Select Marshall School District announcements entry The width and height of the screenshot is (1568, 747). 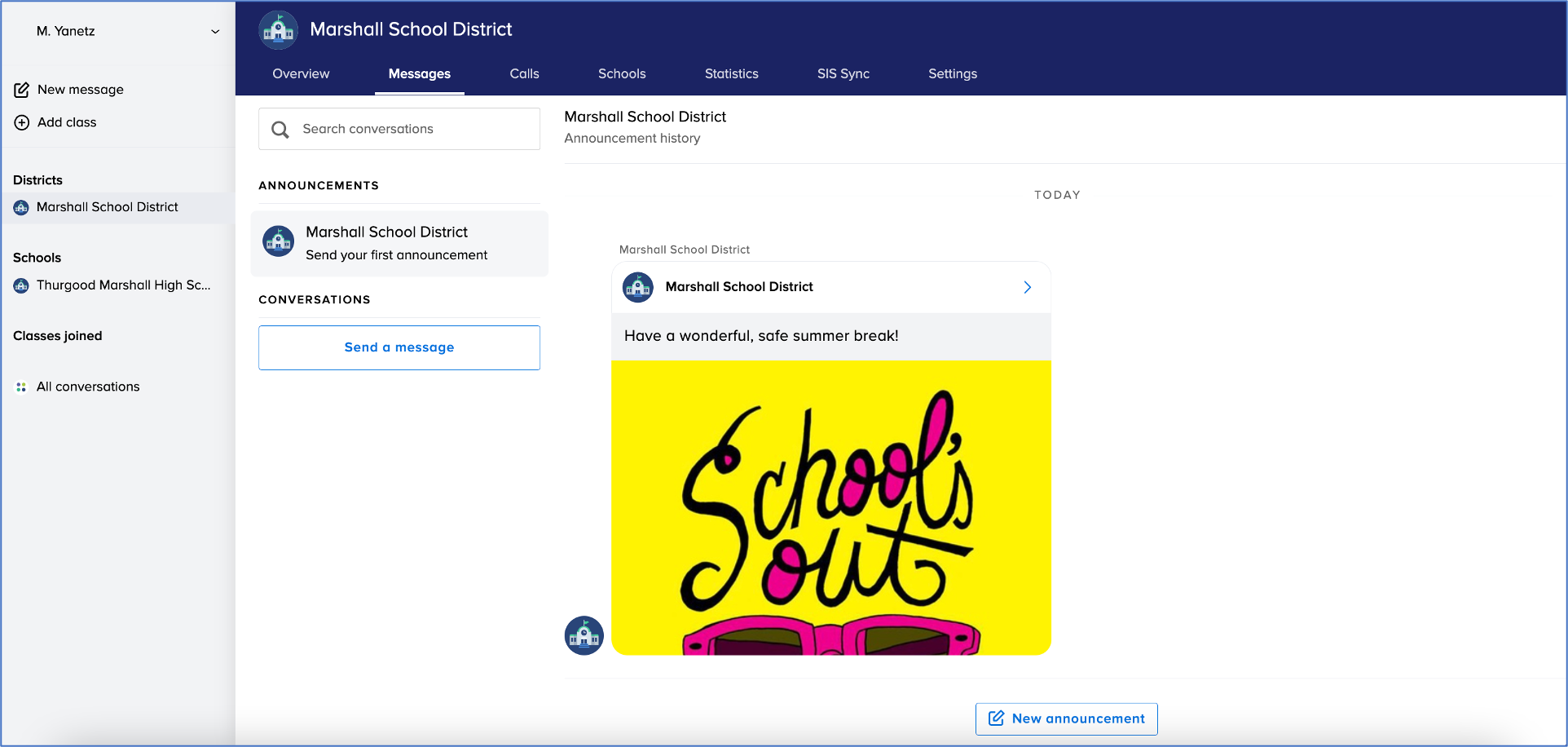coord(399,244)
